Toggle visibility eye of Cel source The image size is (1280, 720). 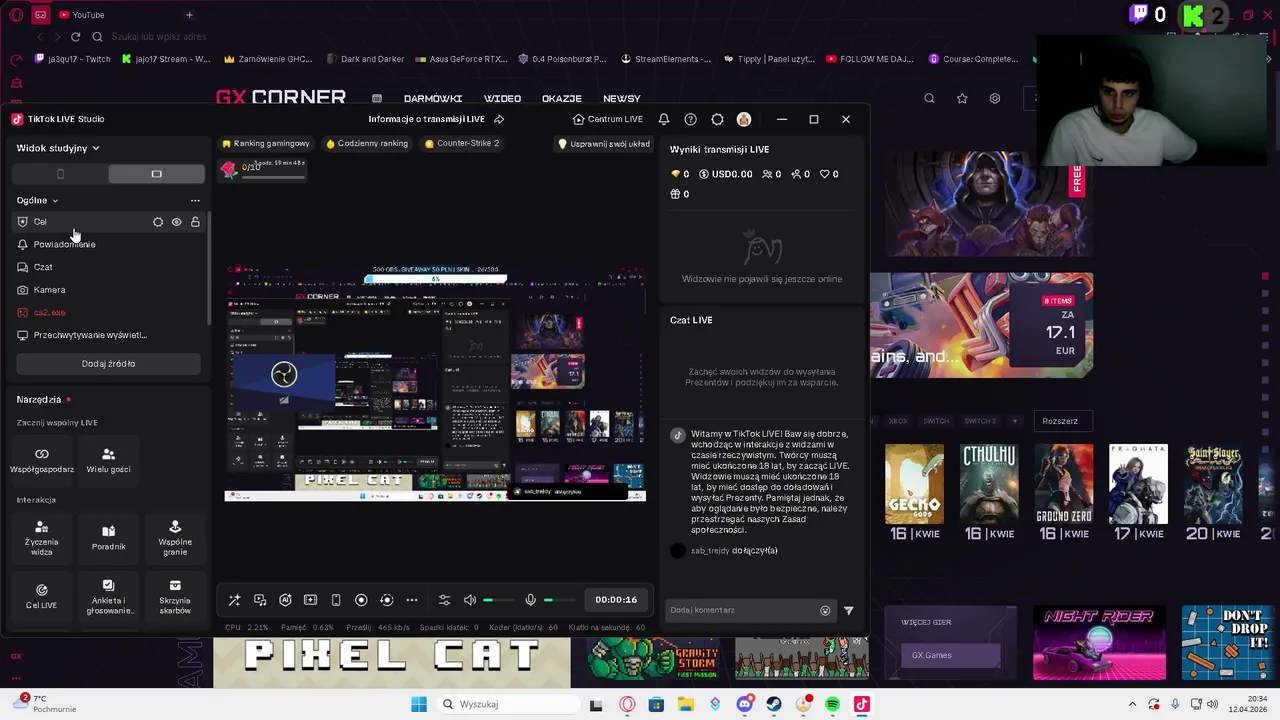[176, 222]
